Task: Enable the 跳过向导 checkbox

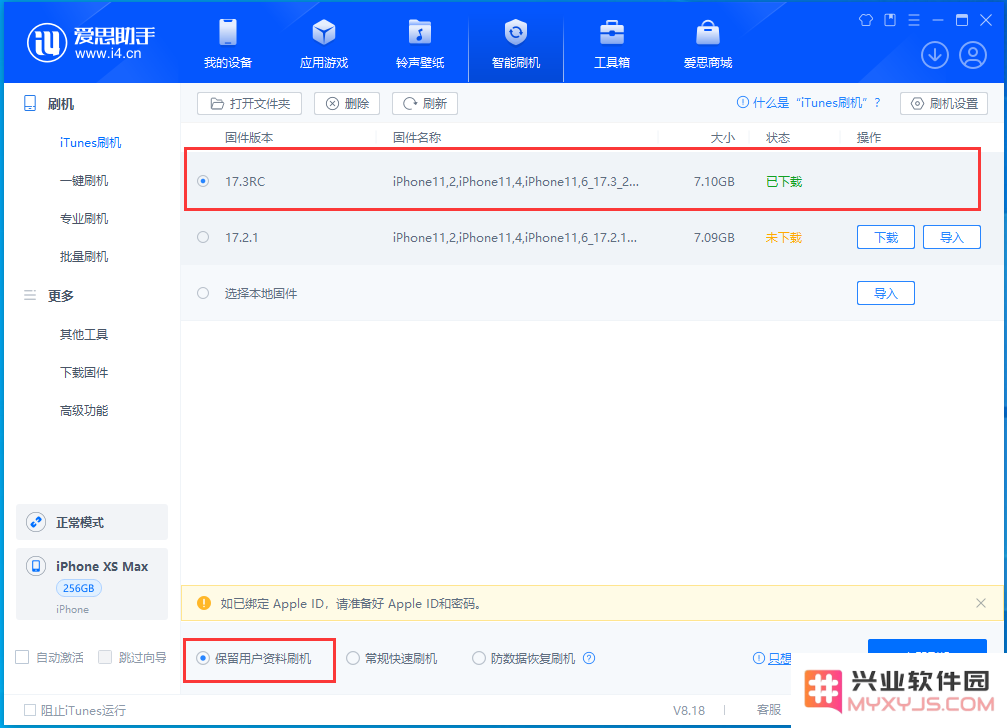Action: pos(105,657)
